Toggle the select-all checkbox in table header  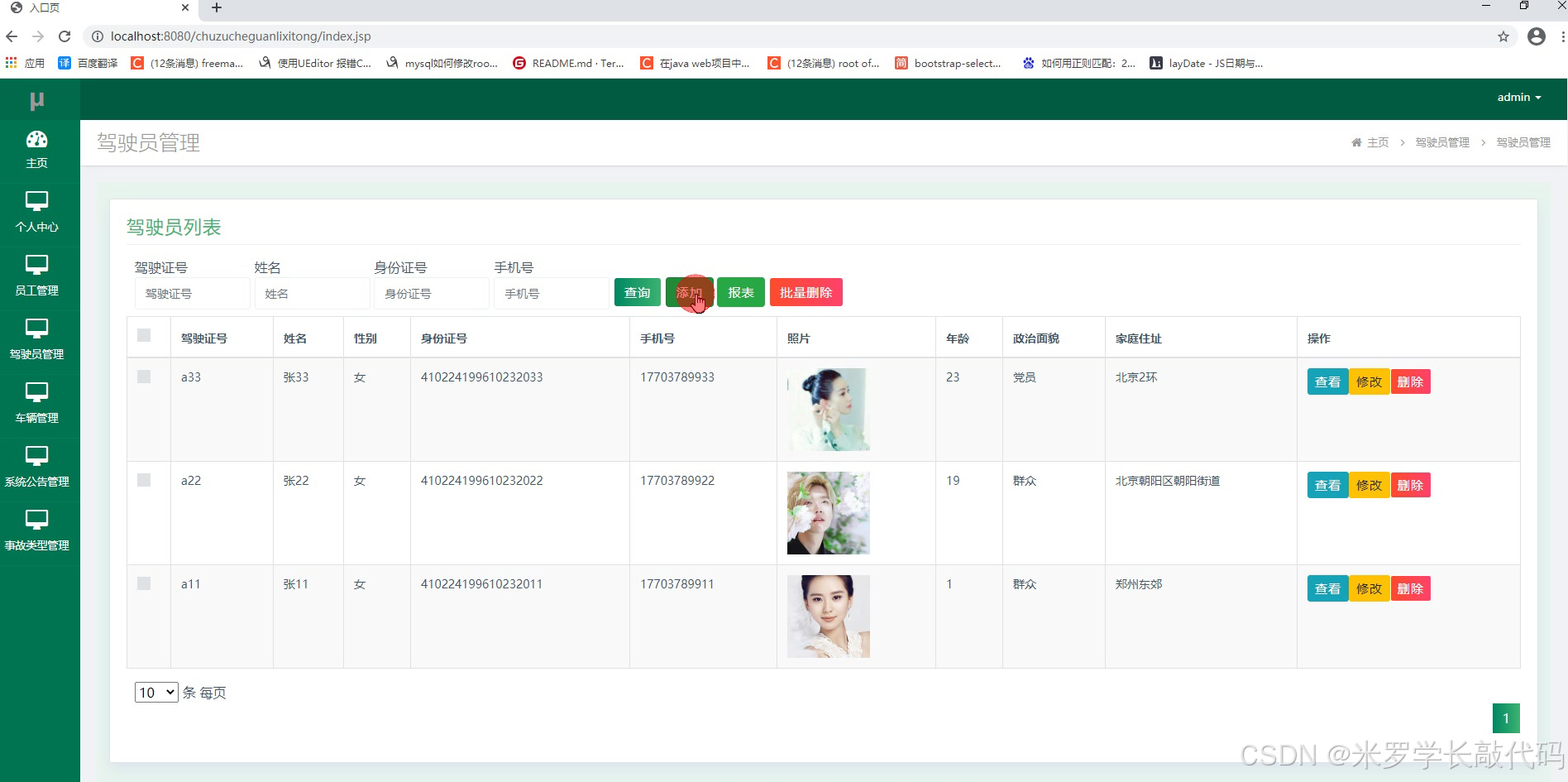(x=146, y=336)
